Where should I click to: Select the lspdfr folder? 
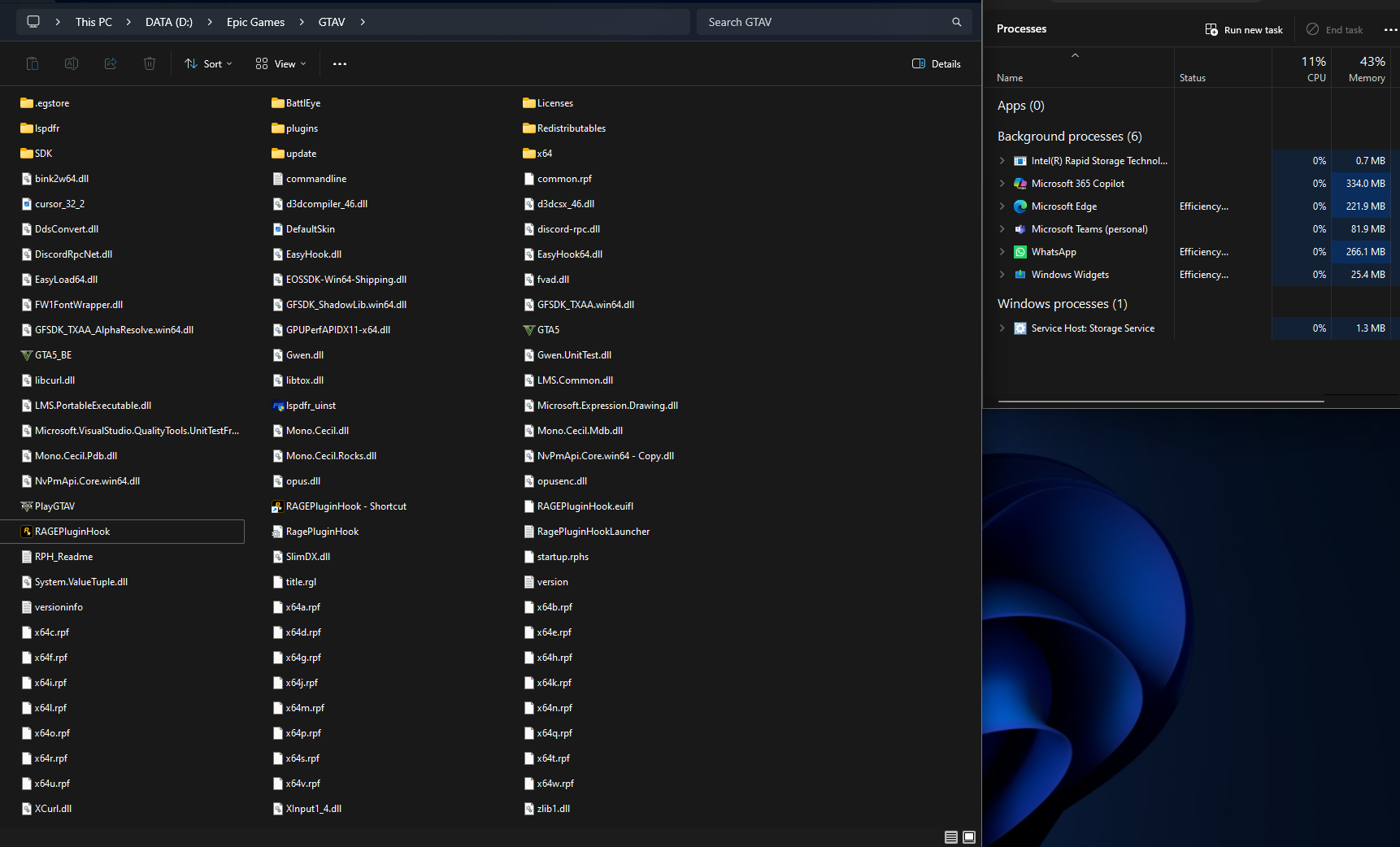tap(41, 128)
